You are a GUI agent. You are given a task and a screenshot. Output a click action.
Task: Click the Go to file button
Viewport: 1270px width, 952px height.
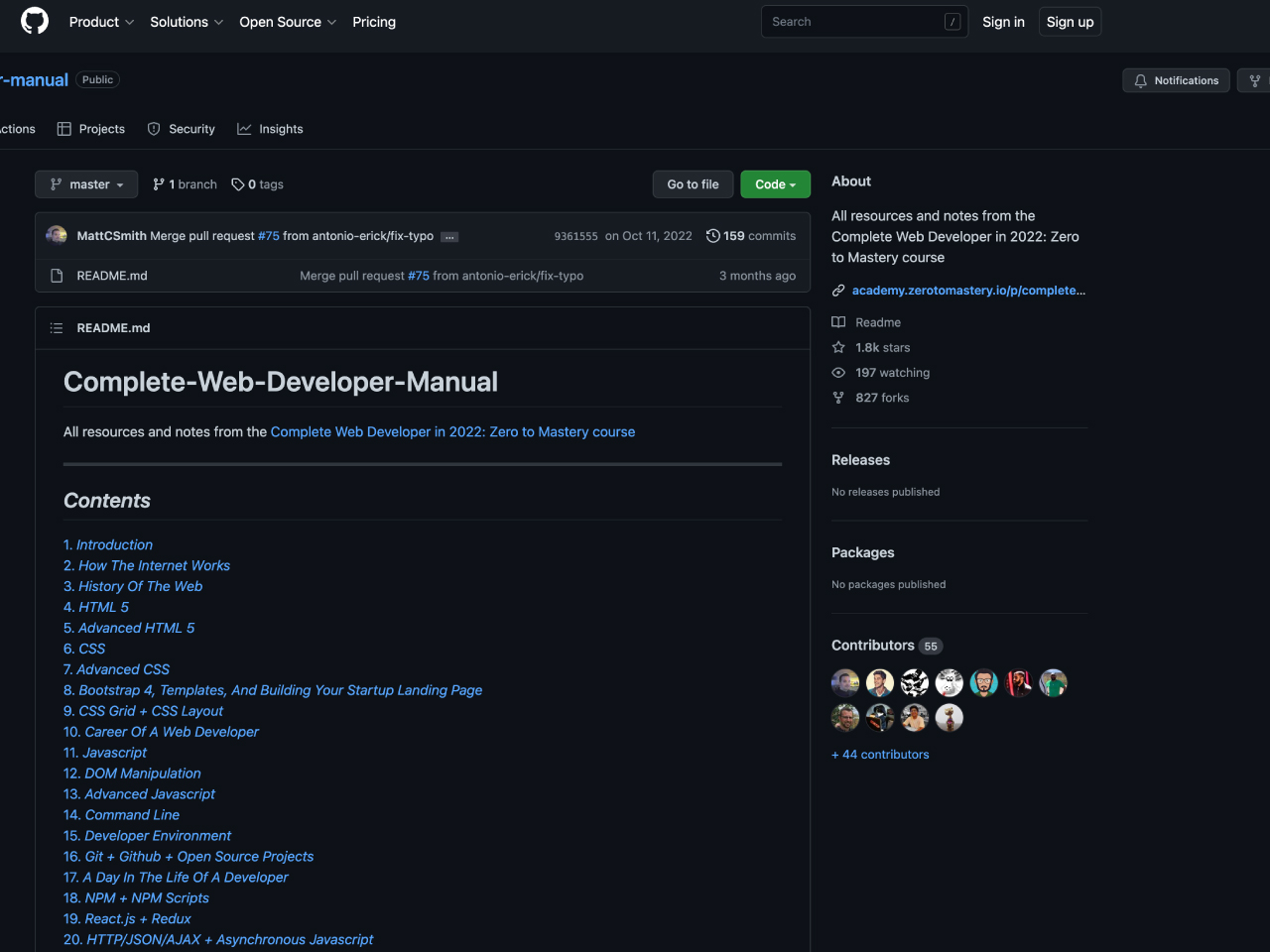(693, 184)
